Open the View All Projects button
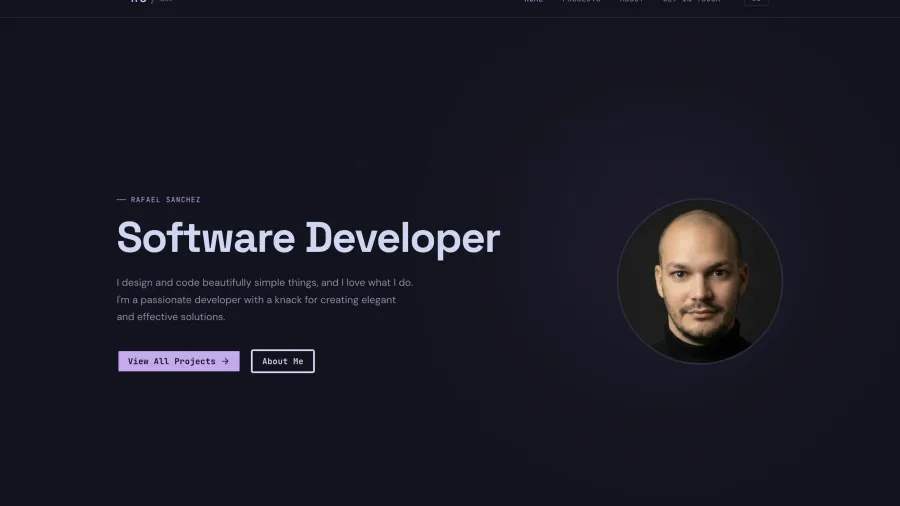900x506 pixels. tap(179, 361)
